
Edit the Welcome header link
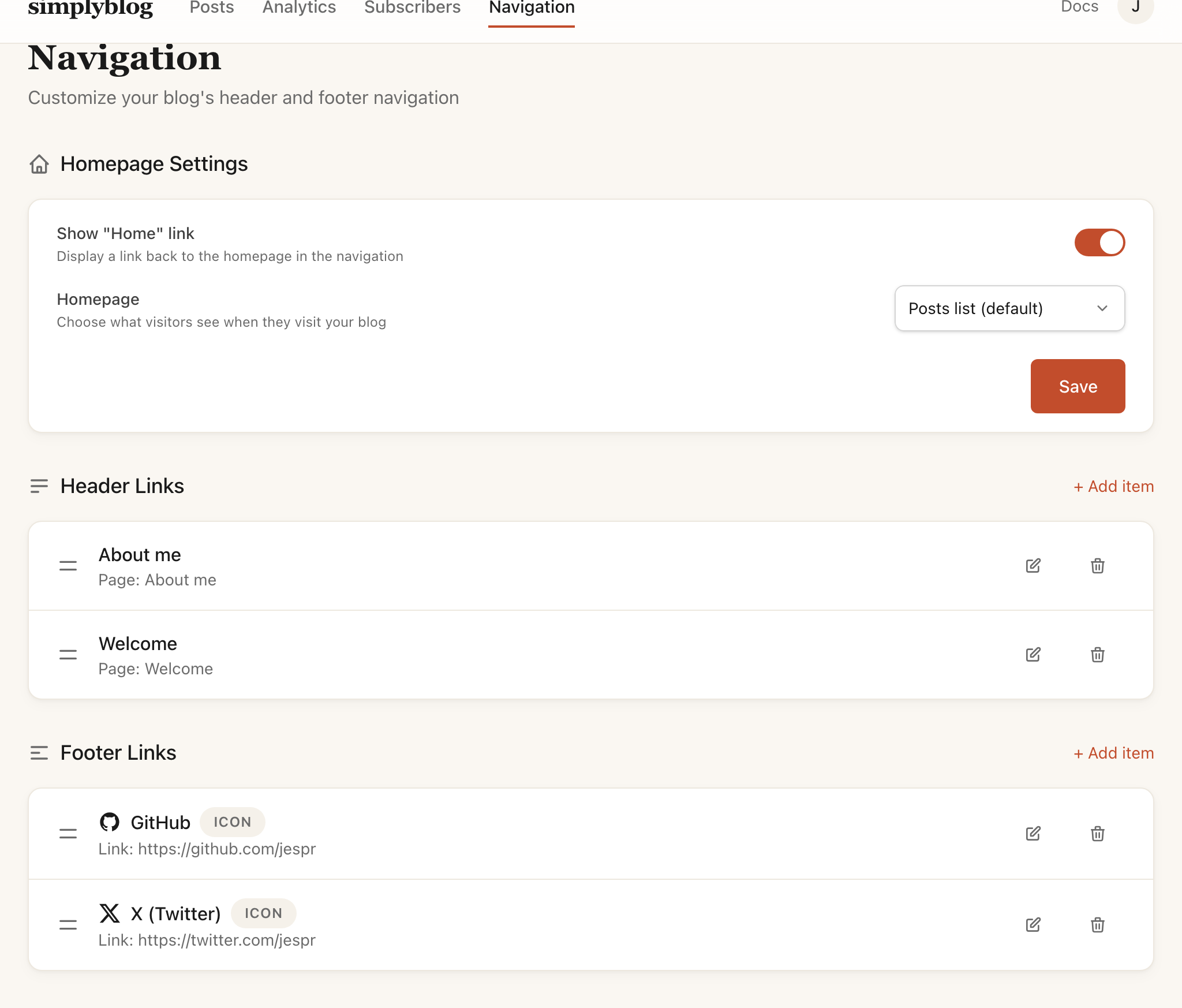[1033, 654]
